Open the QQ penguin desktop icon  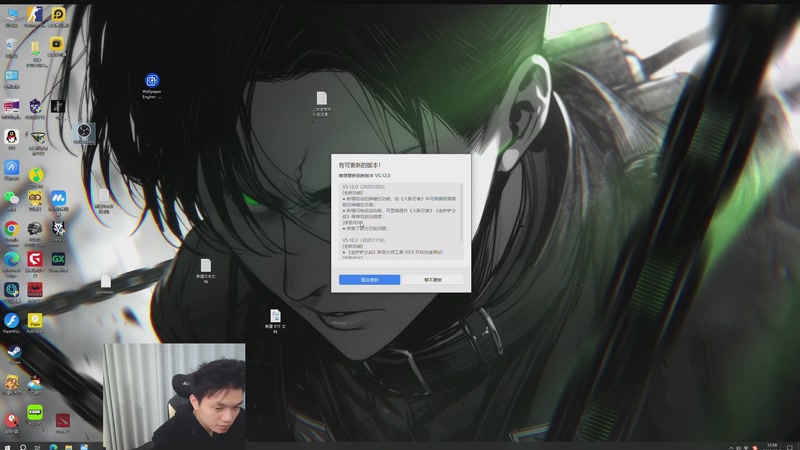pos(11,139)
